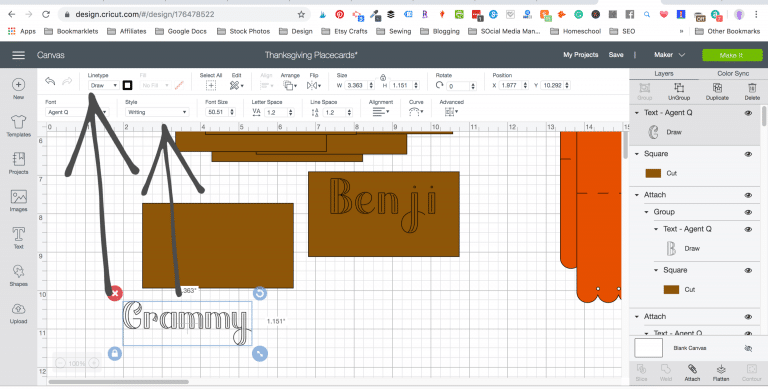Open the Etsy Crafts bookmarks folder
Screen dimensions: 768x389
pyautogui.click(x=344, y=31)
